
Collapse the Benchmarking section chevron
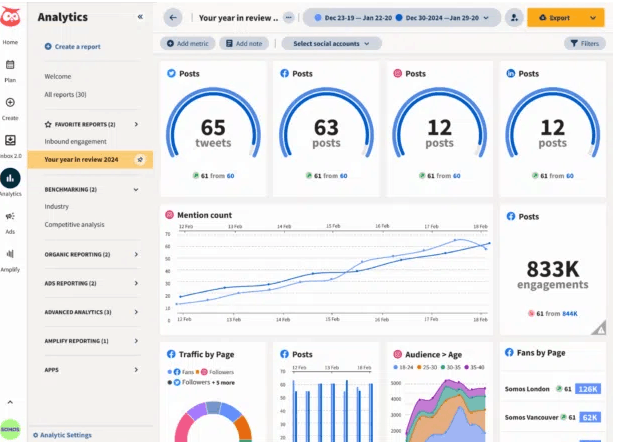click(136, 190)
